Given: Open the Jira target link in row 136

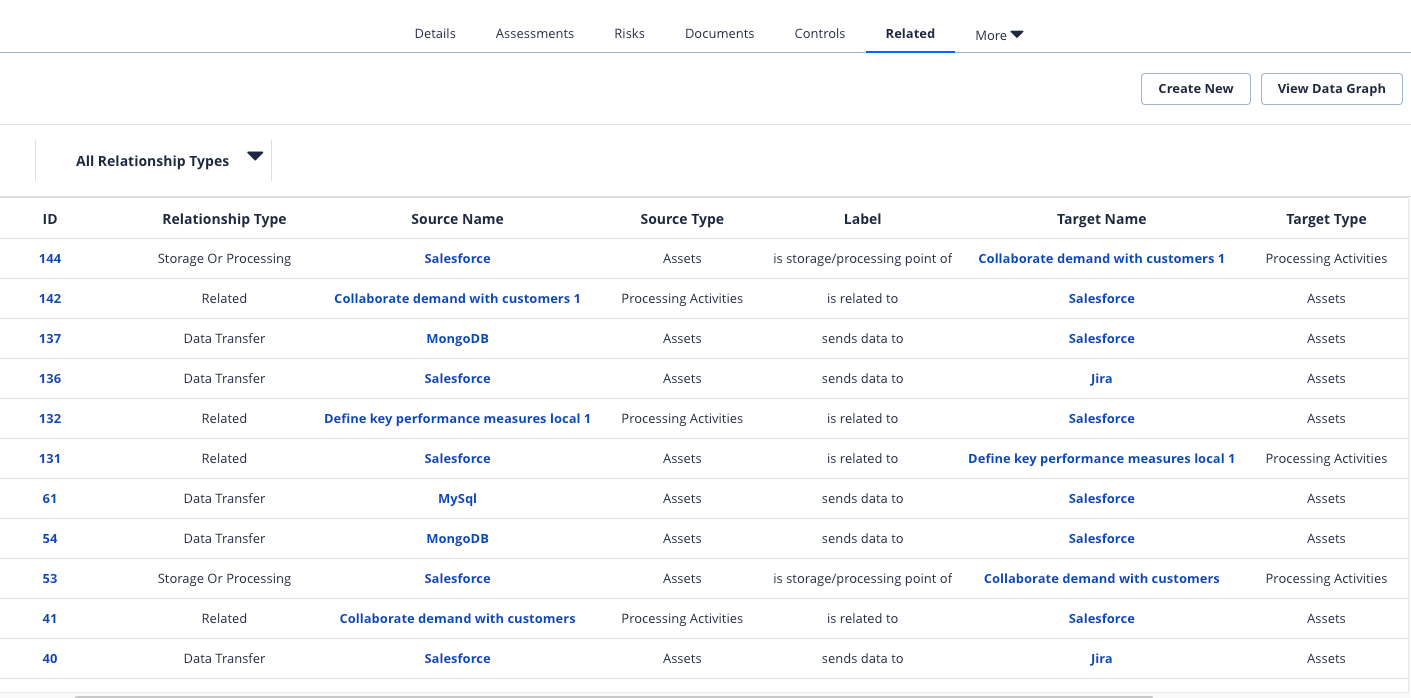Looking at the screenshot, I should [1101, 378].
